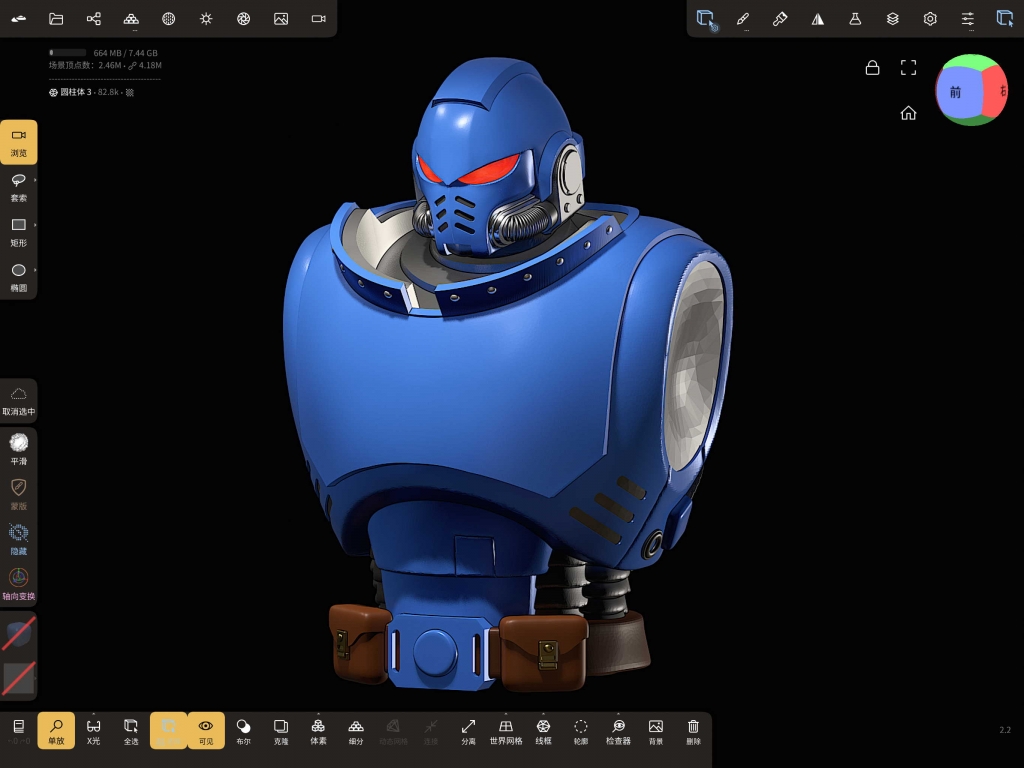
Task: Reset view with the home icon
Action: pyautogui.click(x=908, y=113)
